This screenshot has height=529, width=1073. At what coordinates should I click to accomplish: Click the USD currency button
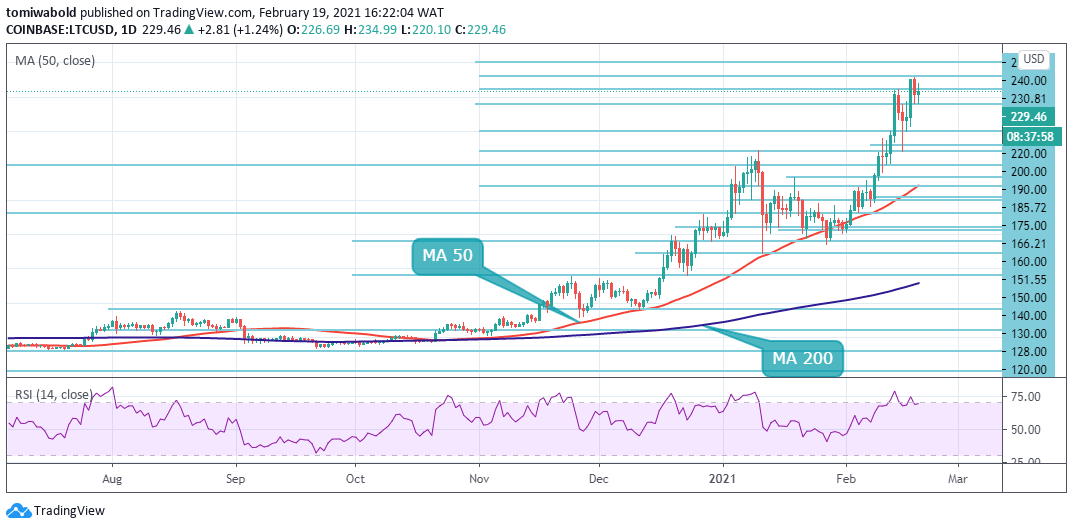point(1033,60)
